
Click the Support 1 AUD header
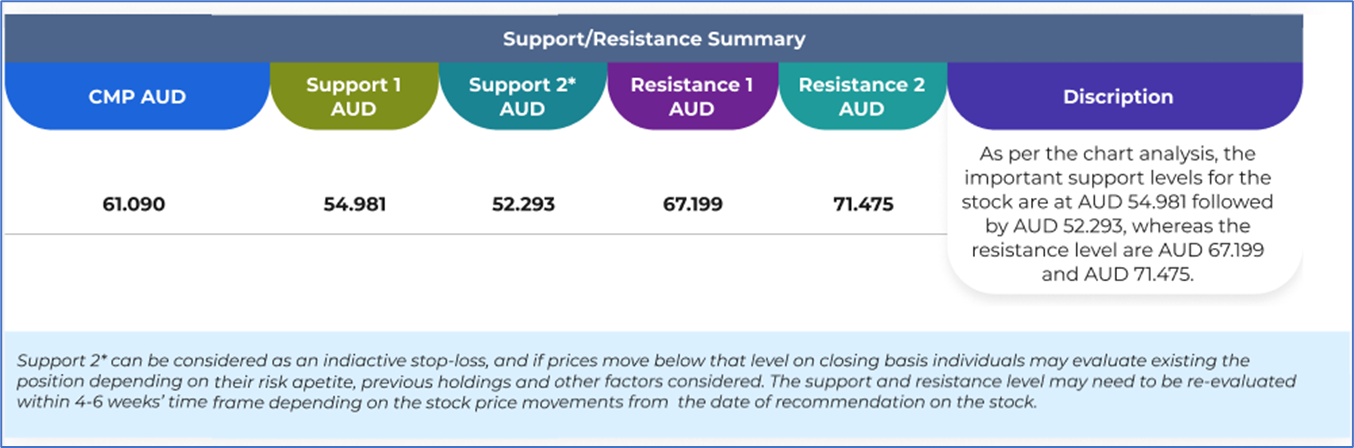(x=353, y=97)
